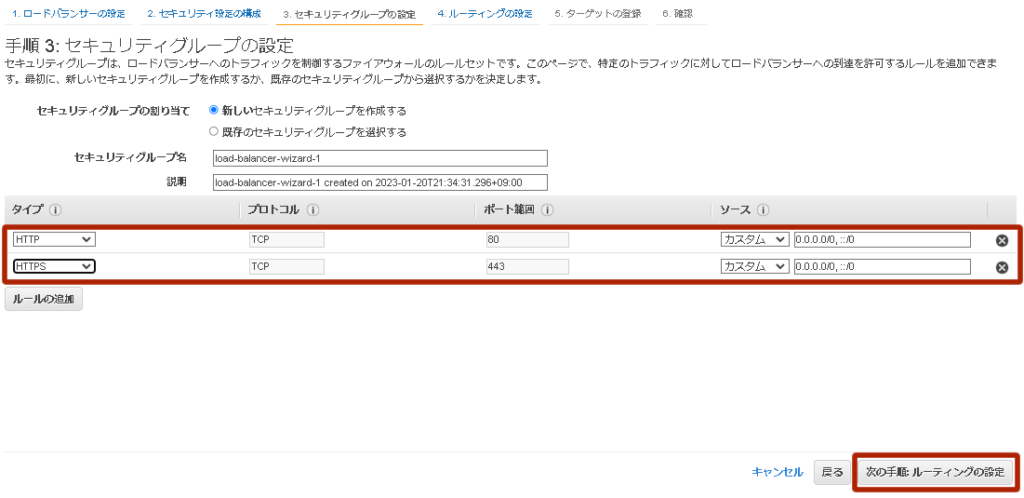Click info icon next to タイプ header
Image resolution: width=1024 pixels, height=498 pixels.
pyautogui.click(x=56, y=210)
